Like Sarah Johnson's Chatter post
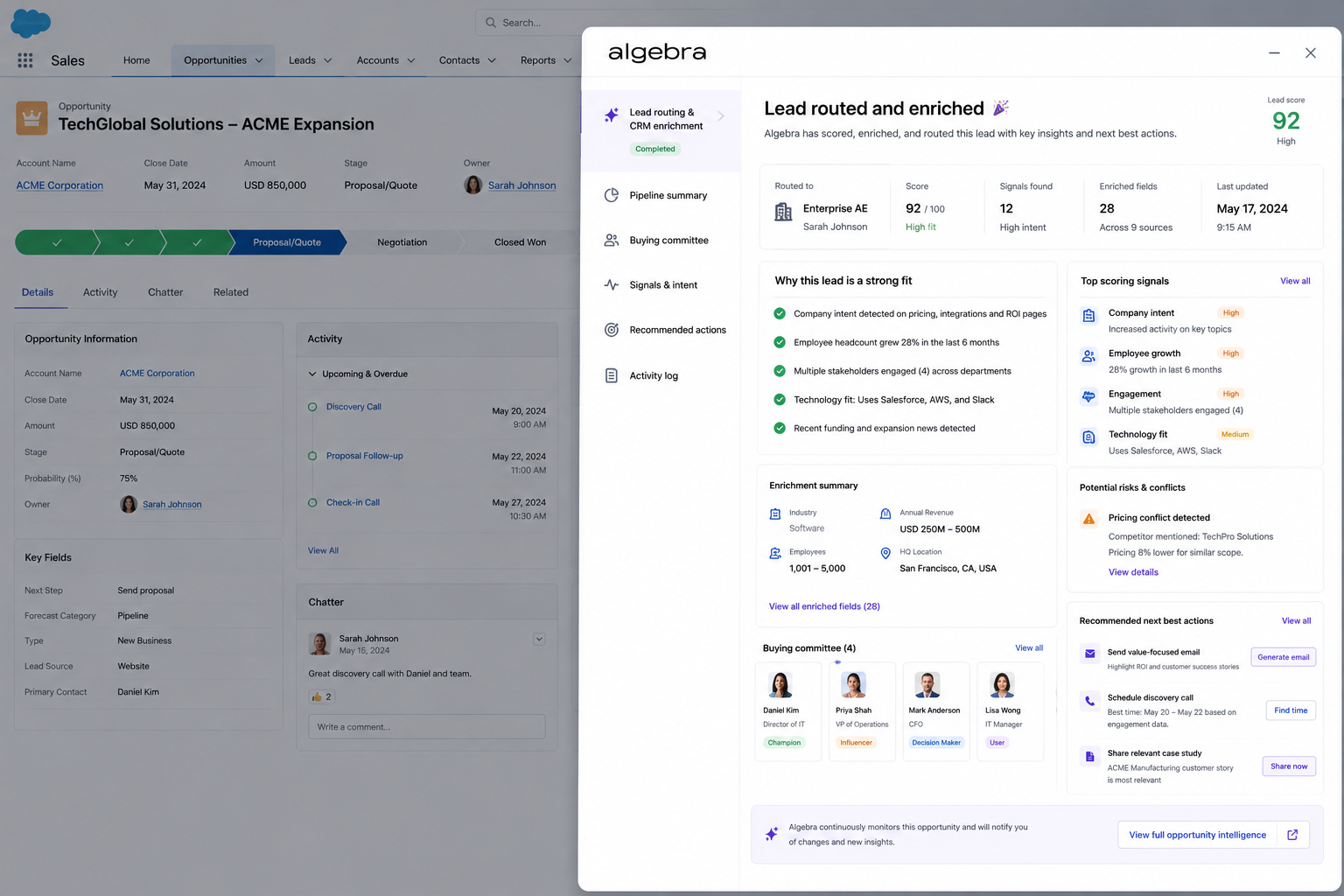This screenshot has width=1344, height=896. [x=321, y=696]
